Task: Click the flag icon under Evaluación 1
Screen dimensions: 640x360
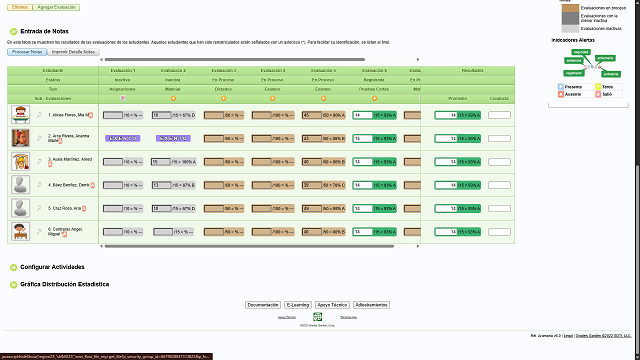Action: coord(123,98)
